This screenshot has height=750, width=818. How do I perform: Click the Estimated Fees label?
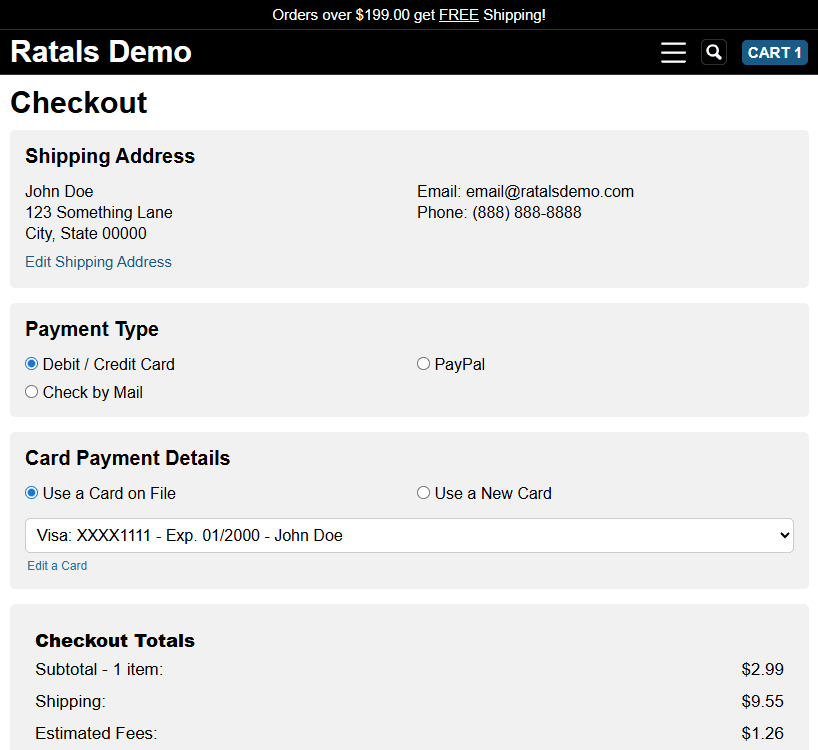pos(97,733)
